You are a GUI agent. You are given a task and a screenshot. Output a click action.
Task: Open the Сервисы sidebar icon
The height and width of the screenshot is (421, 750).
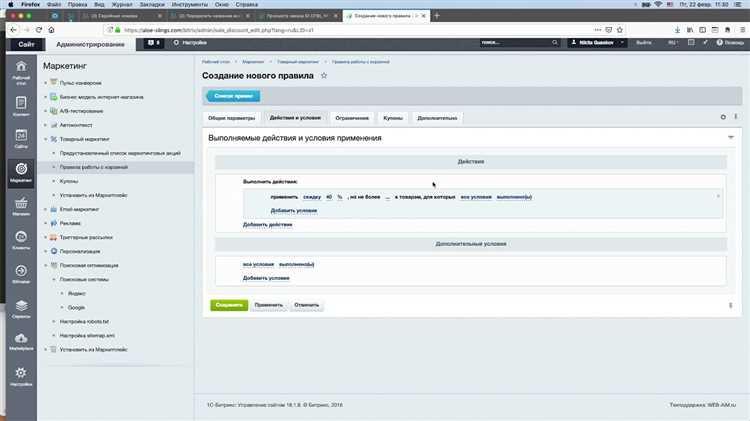[x=21, y=309]
